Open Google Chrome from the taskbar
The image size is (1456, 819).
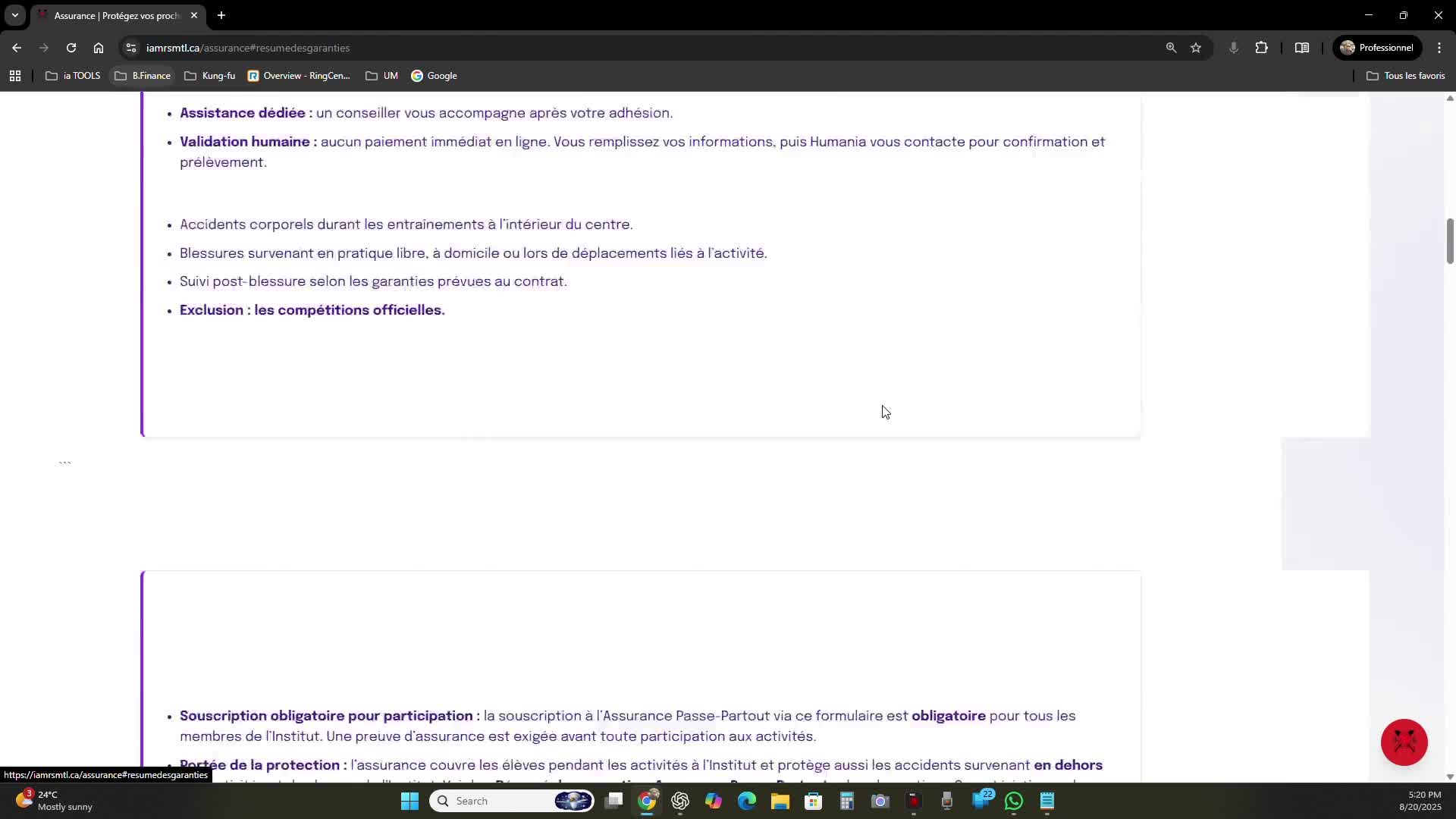point(647,801)
